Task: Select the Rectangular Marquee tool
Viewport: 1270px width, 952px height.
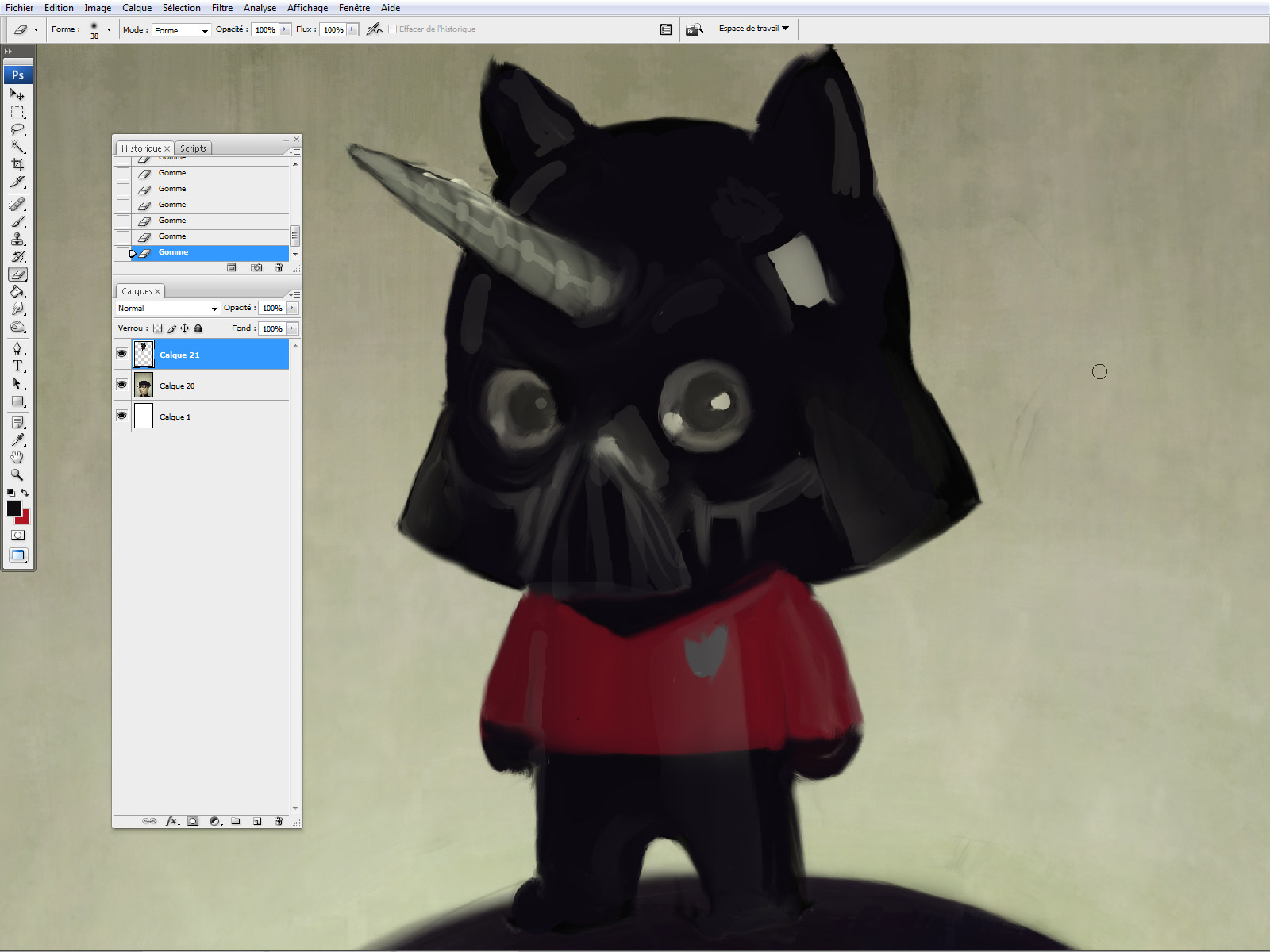Action: pos(17,112)
